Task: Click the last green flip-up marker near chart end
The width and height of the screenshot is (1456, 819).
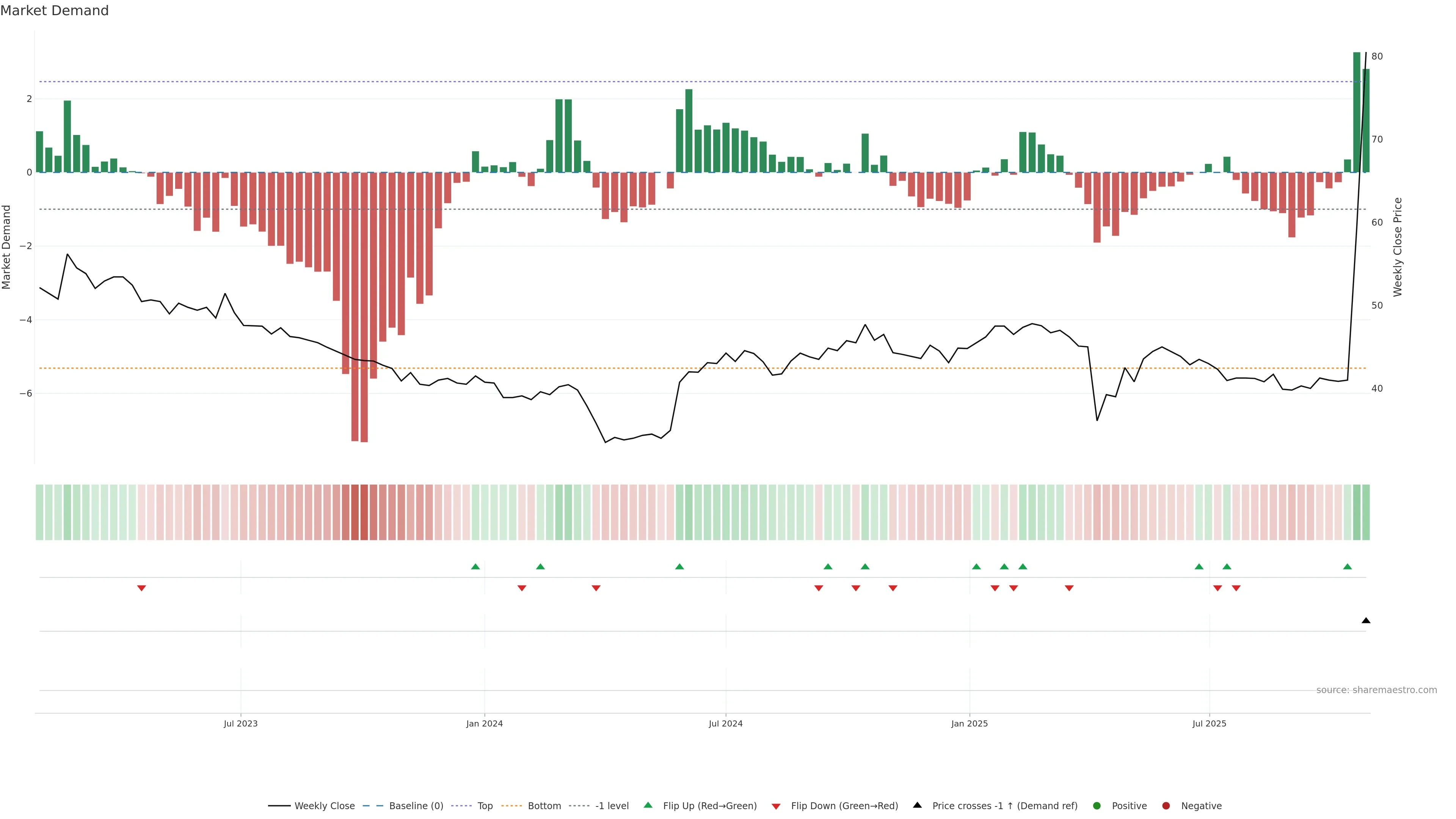Action: pyautogui.click(x=1348, y=566)
